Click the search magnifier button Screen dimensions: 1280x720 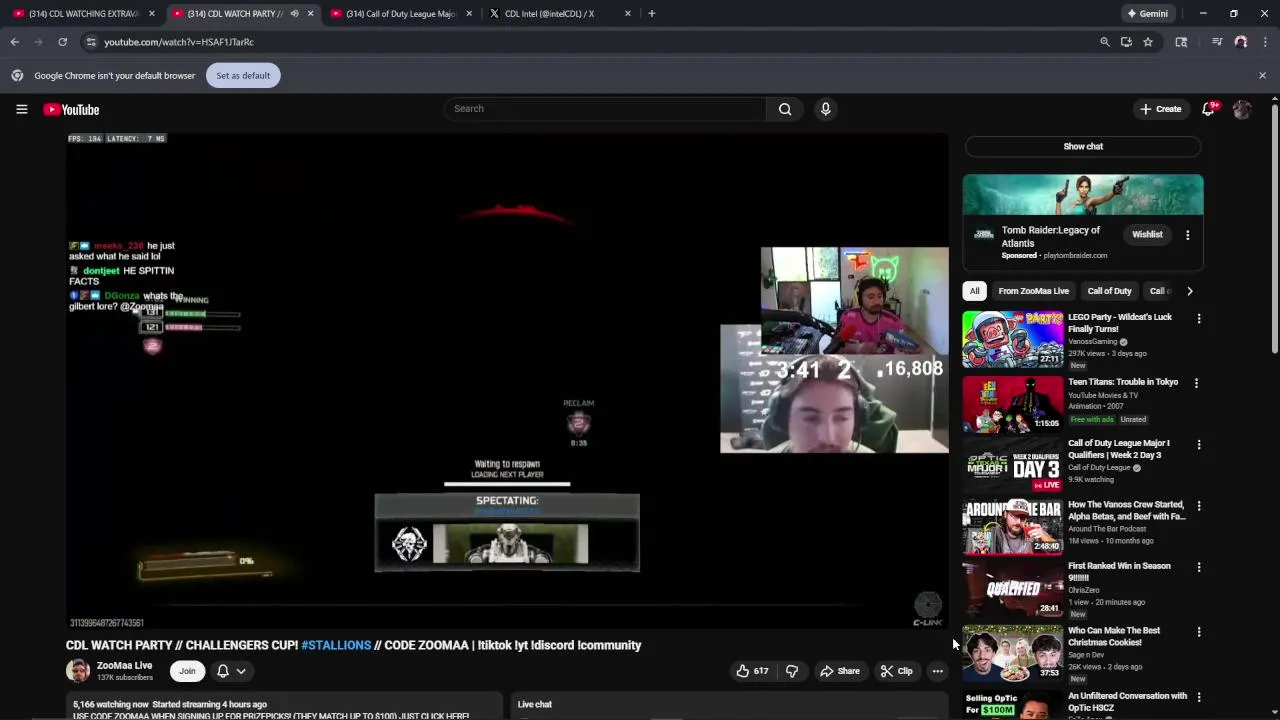click(x=785, y=109)
